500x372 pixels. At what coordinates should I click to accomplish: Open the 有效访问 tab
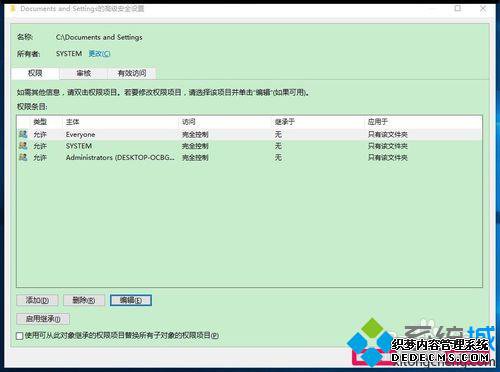pos(132,73)
